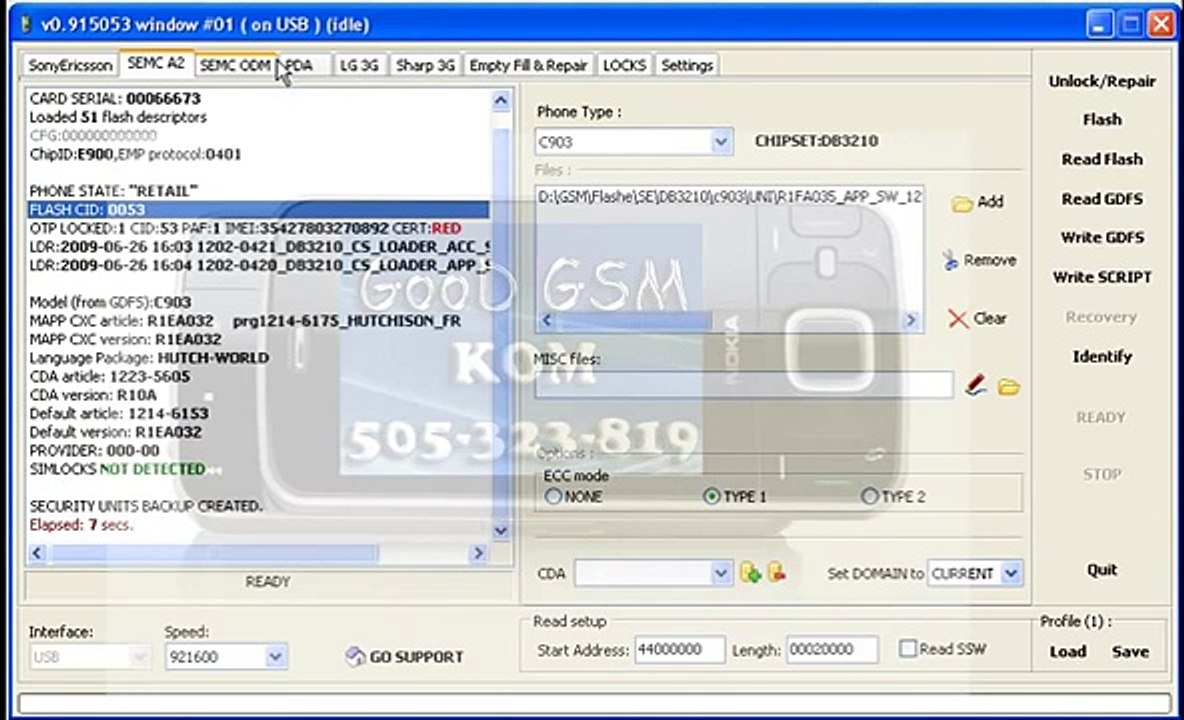Select the FLASH CID: 0053 log line
Image resolution: width=1184 pixels, height=720 pixels.
[259, 210]
